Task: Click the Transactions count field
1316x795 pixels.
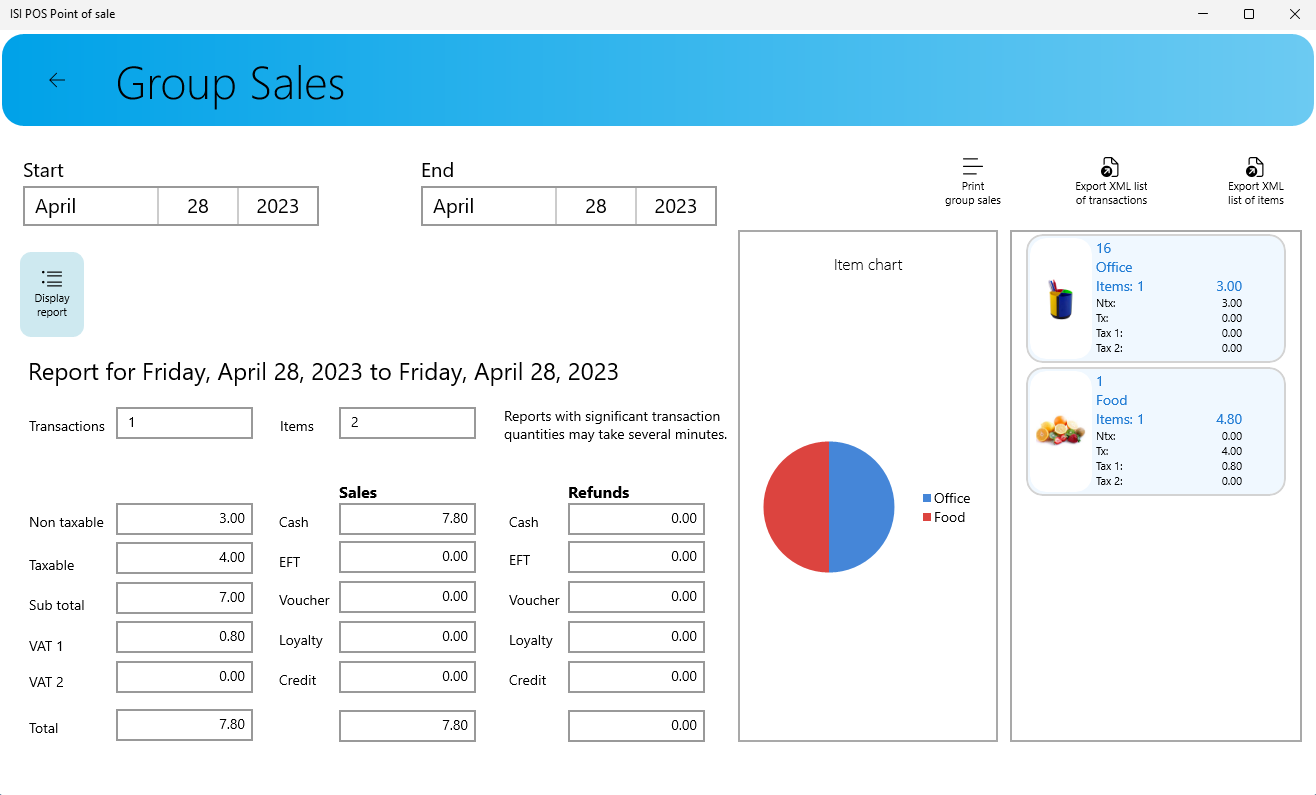Action: tap(184, 423)
